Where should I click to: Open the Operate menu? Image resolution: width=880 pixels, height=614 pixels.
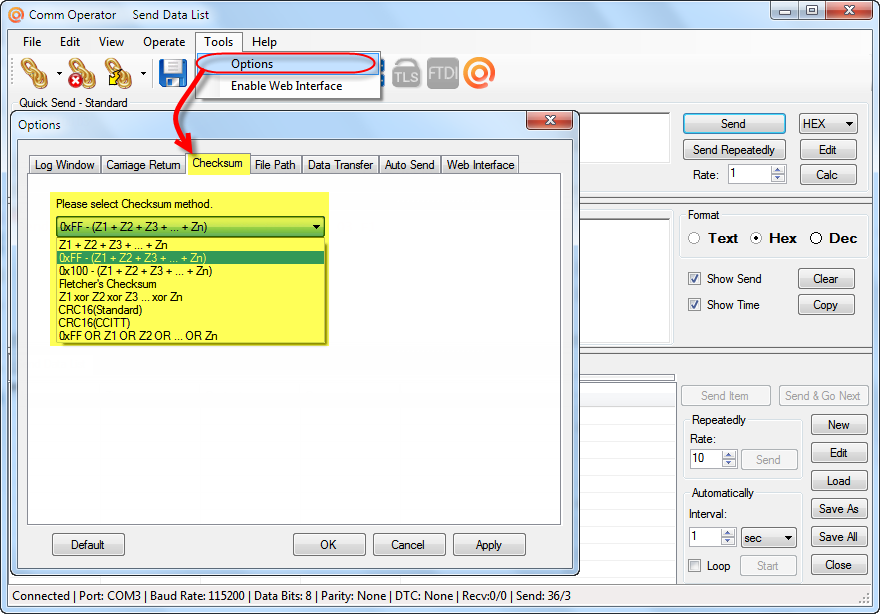tap(164, 42)
